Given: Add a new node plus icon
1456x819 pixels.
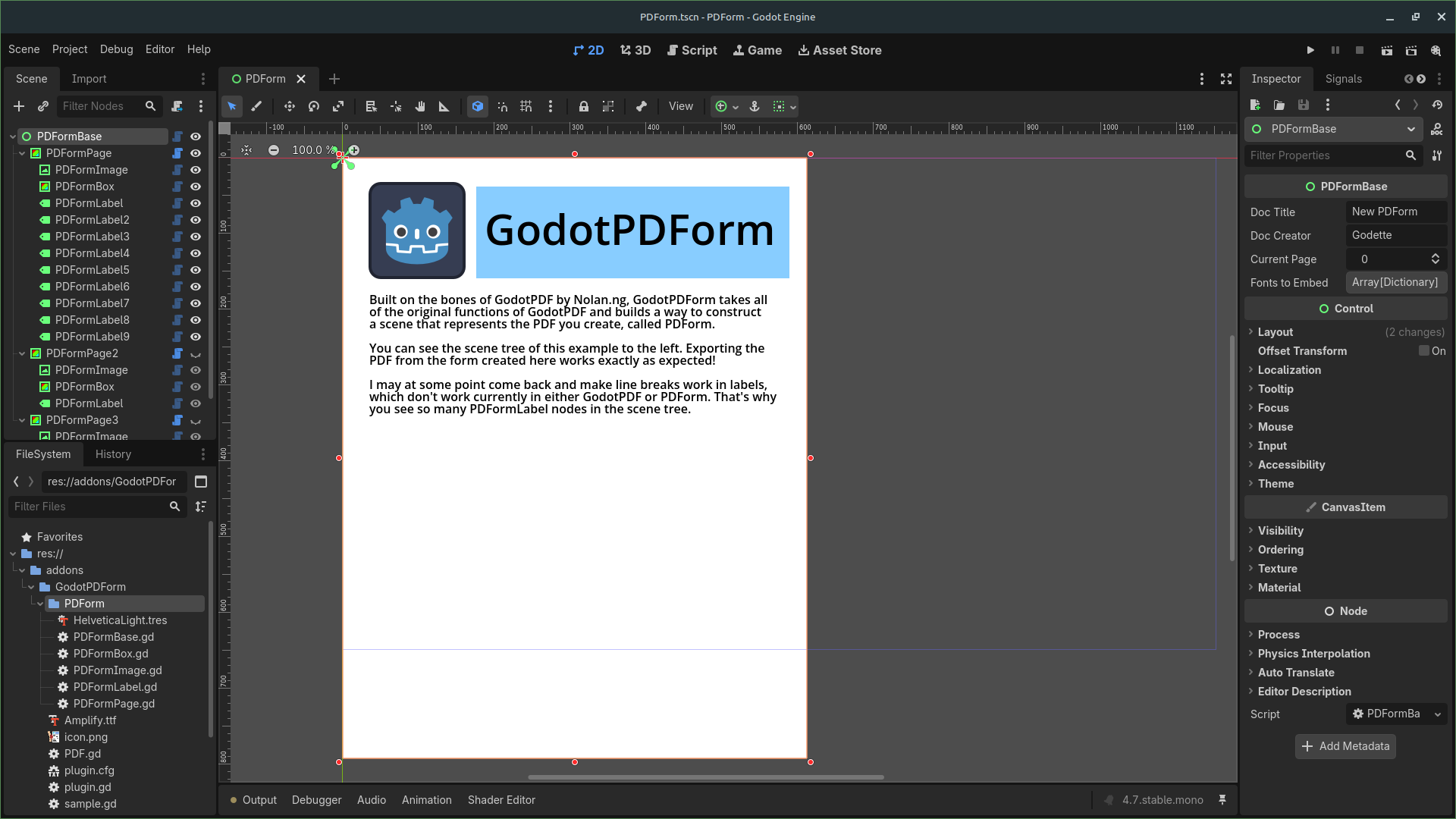Looking at the screenshot, I should [19, 106].
